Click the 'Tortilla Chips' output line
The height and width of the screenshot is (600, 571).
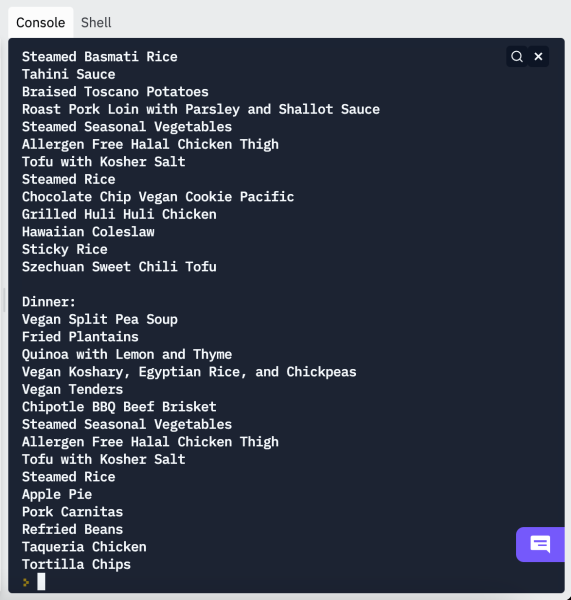[x=77, y=564]
